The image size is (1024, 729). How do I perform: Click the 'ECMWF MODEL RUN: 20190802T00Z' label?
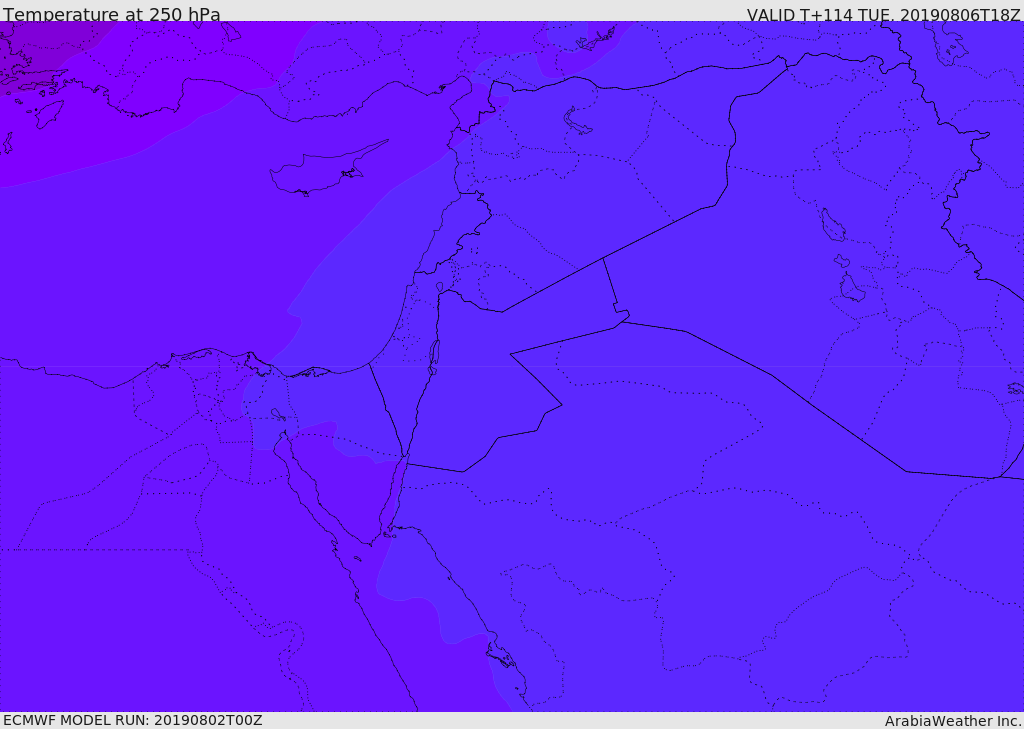(x=133, y=720)
